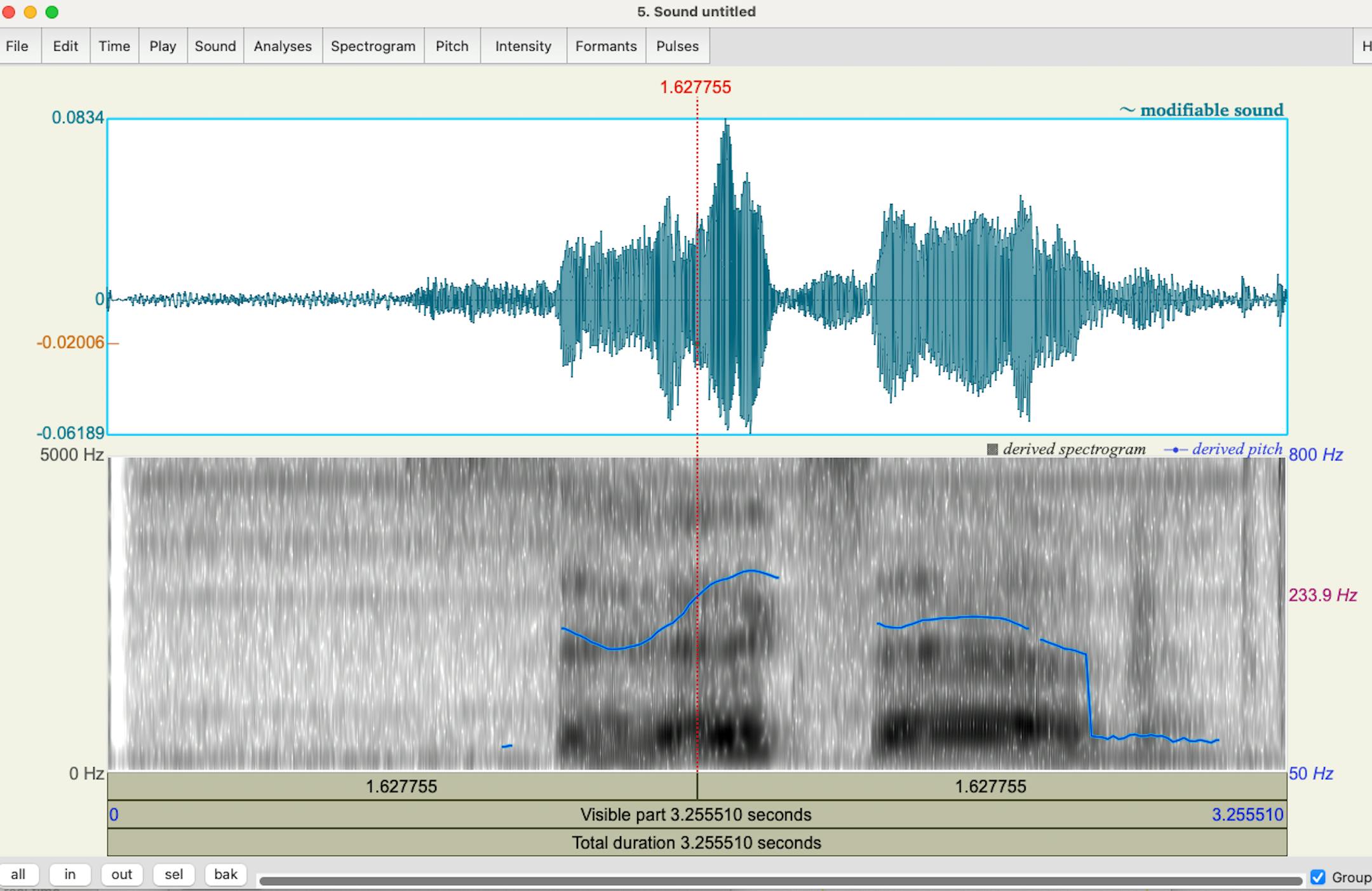Toggle the Group checkbox
The image size is (1372, 891).
pyautogui.click(x=1319, y=877)
